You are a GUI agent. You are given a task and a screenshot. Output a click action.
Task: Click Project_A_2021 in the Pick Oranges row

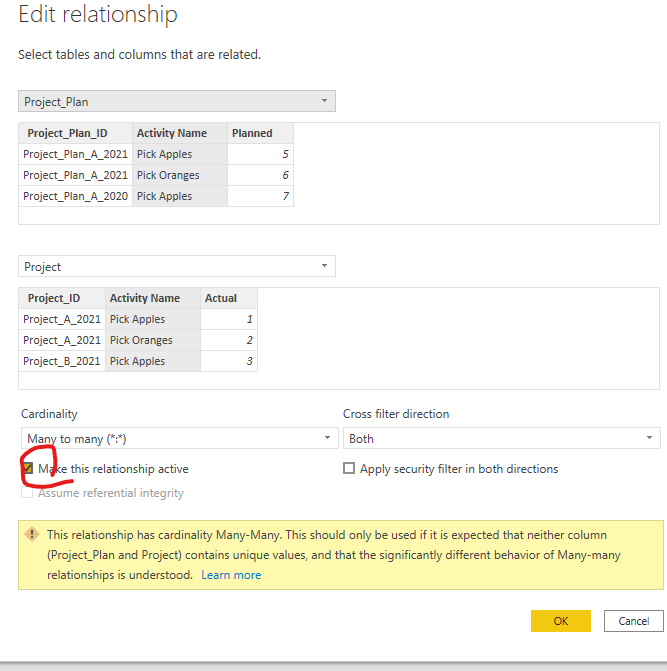click(x=62, y=340)
